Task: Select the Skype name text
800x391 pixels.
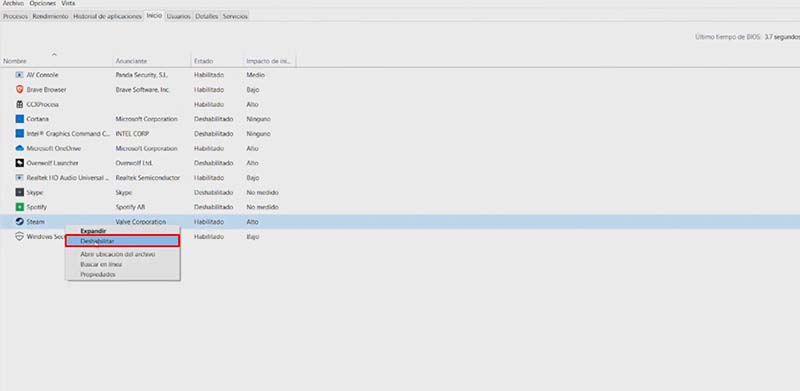Action: [35, 193]
